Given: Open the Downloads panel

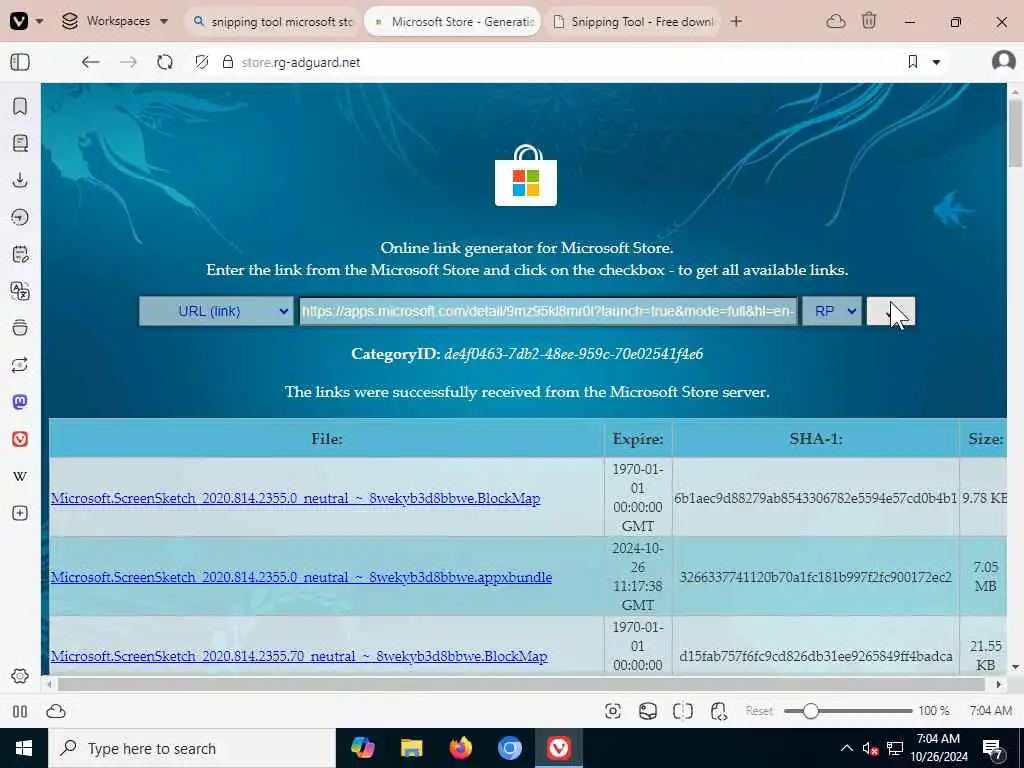Looking at the screenshot, I should tap(20, 180).
